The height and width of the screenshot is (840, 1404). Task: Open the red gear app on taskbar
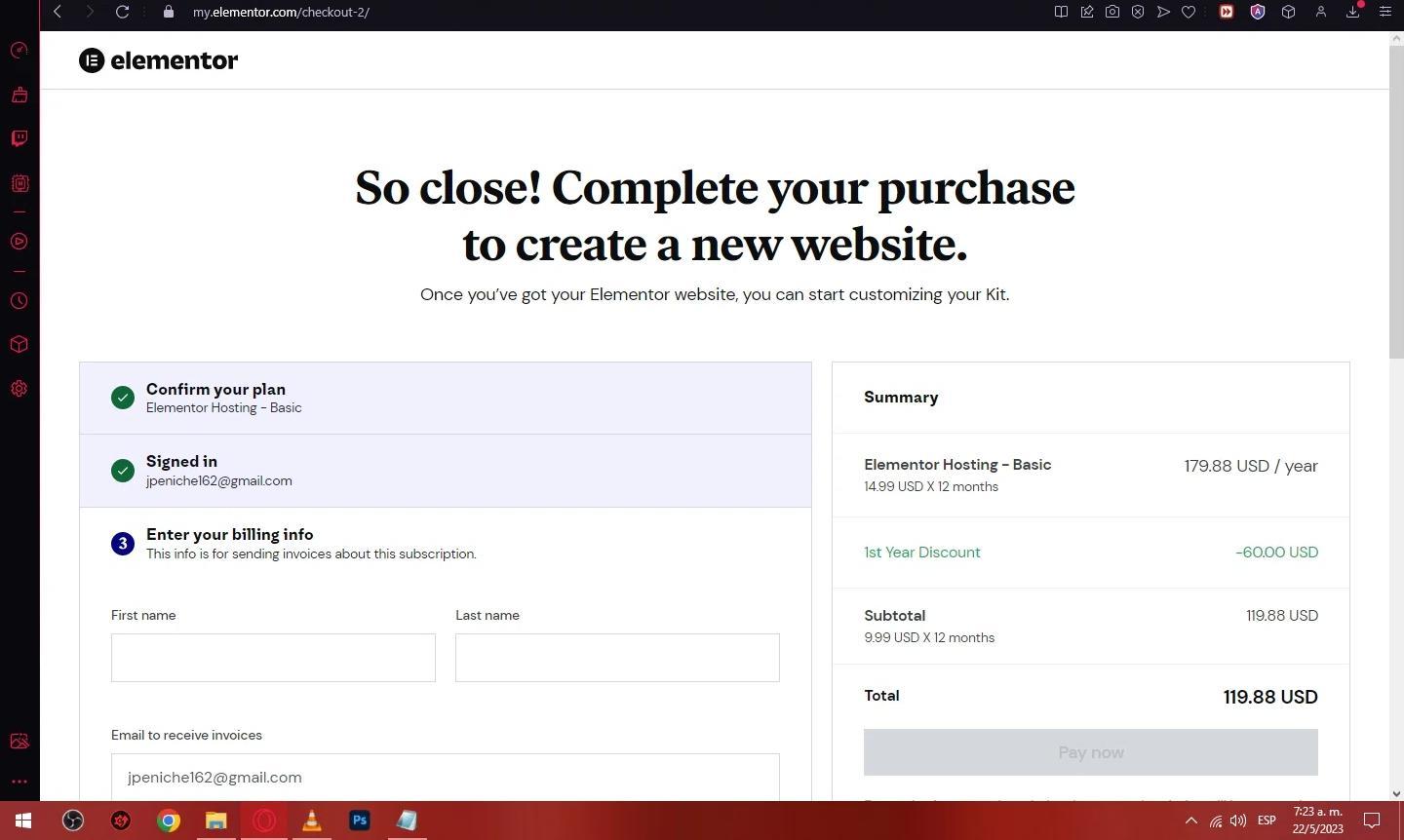click(121, 821)
